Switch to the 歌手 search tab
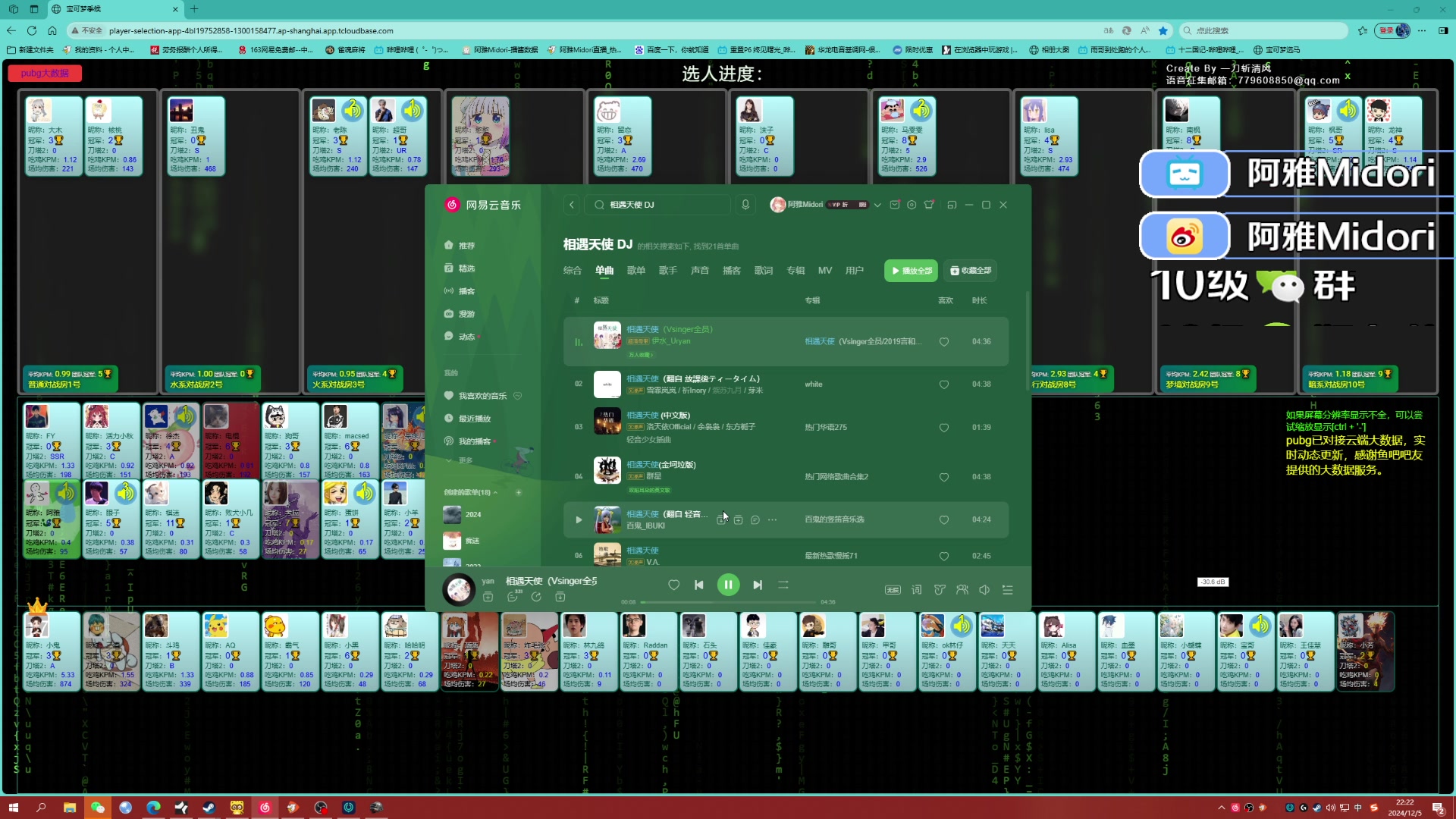This screenshot has width=1456, height=819. (668, 271)
